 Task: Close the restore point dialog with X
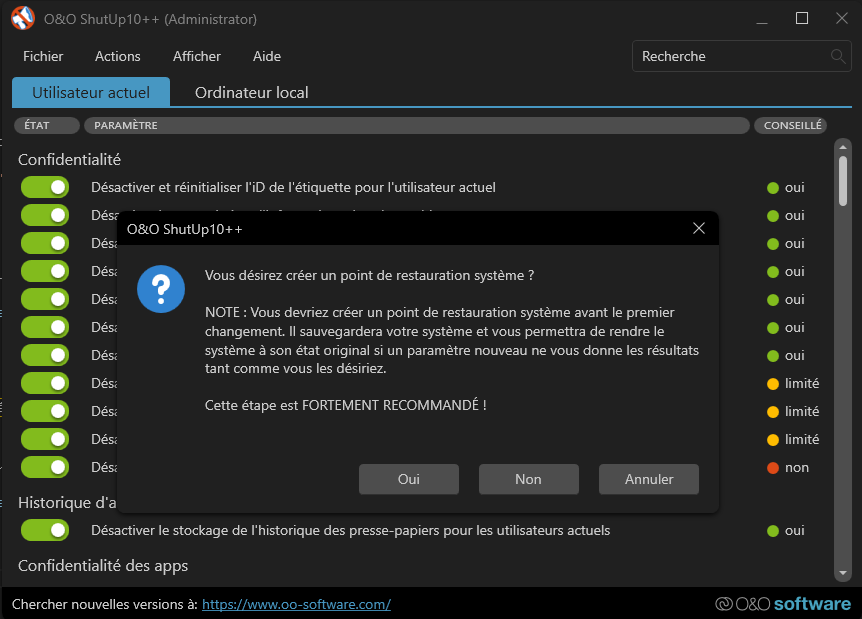tap(699, 229)
